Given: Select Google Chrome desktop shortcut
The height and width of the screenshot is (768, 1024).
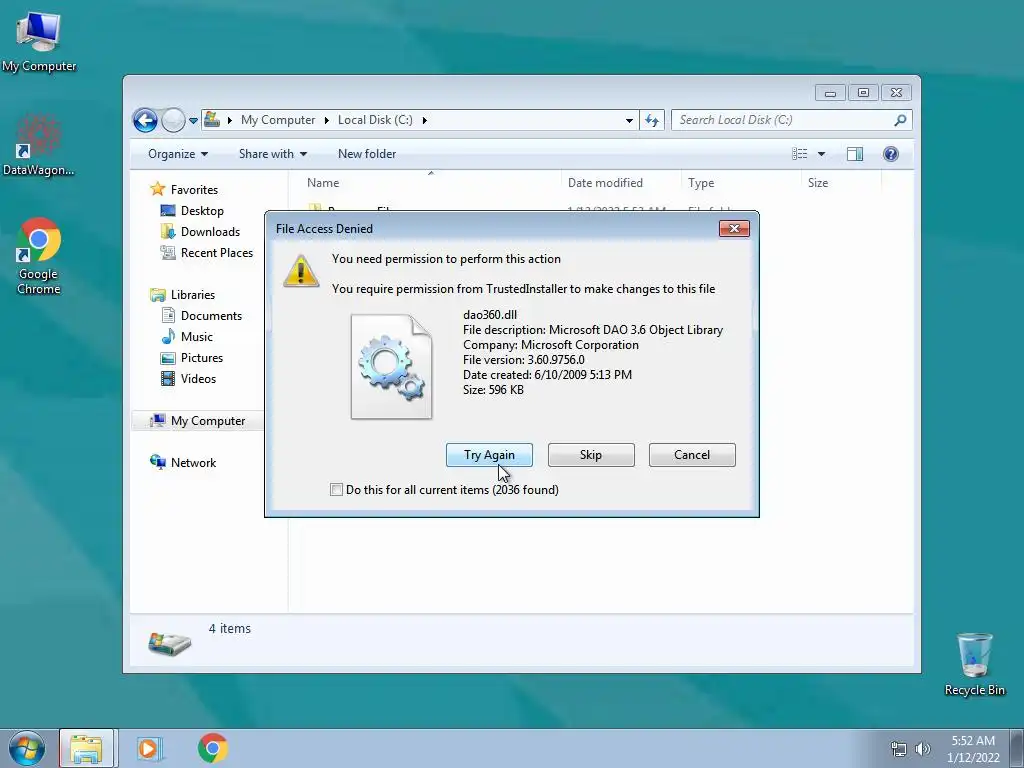Looking at the screenshot, I should click(39, 257).
